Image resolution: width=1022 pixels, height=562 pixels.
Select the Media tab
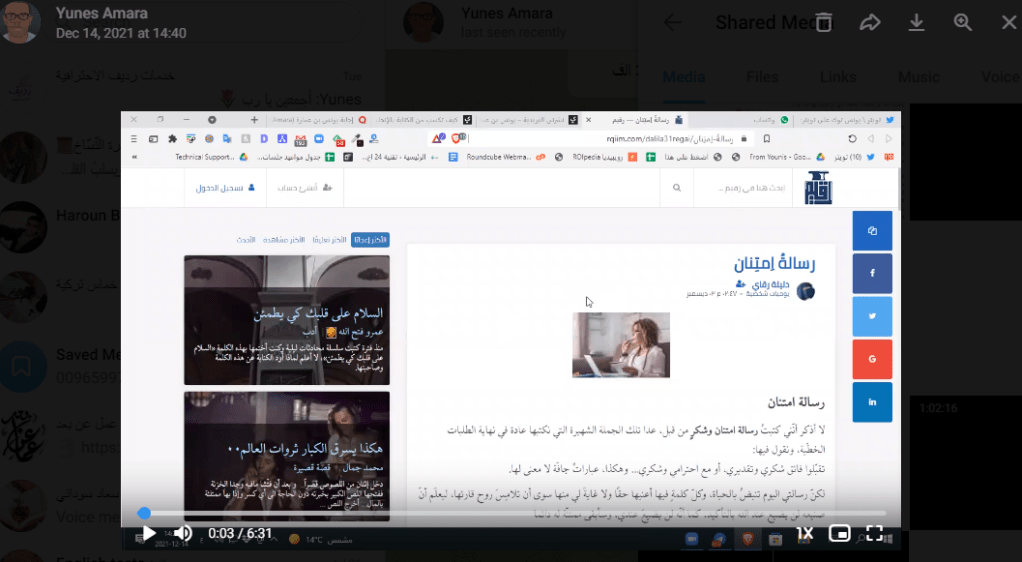coord(684,77)
